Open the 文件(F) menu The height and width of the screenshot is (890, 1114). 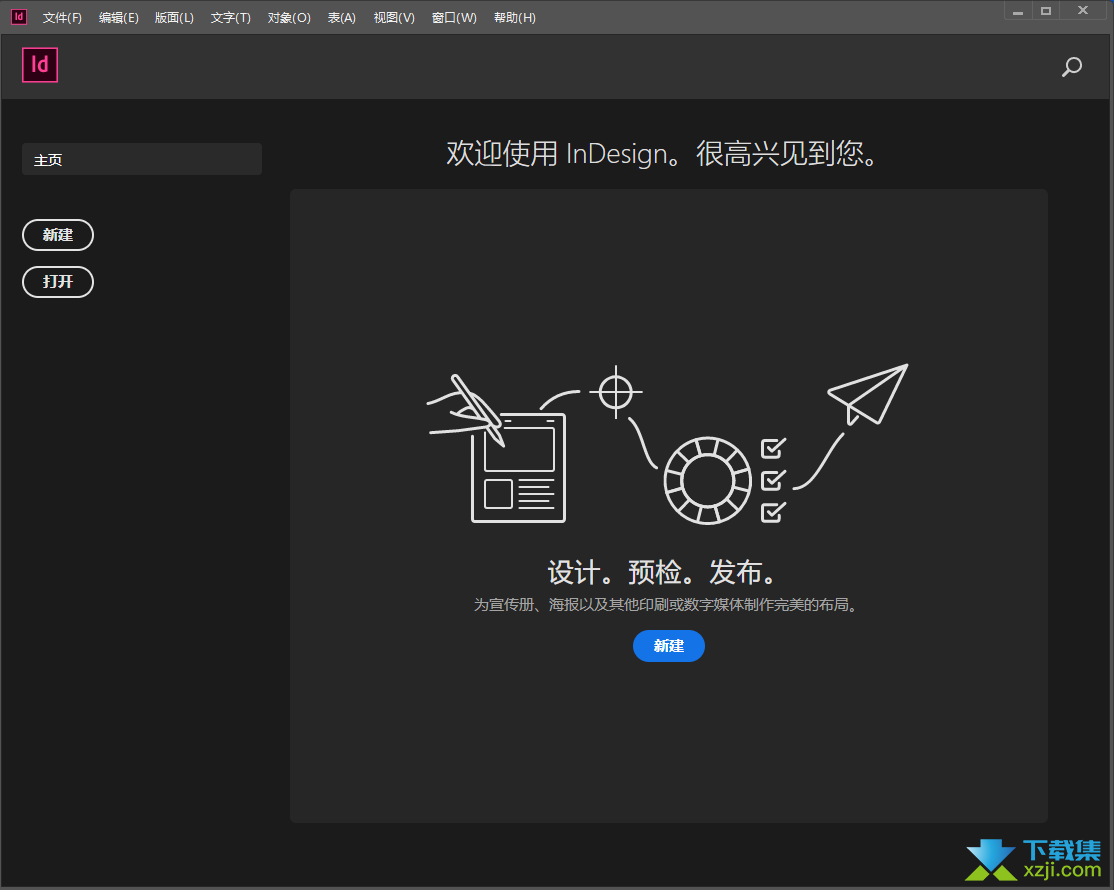(62, 18)
